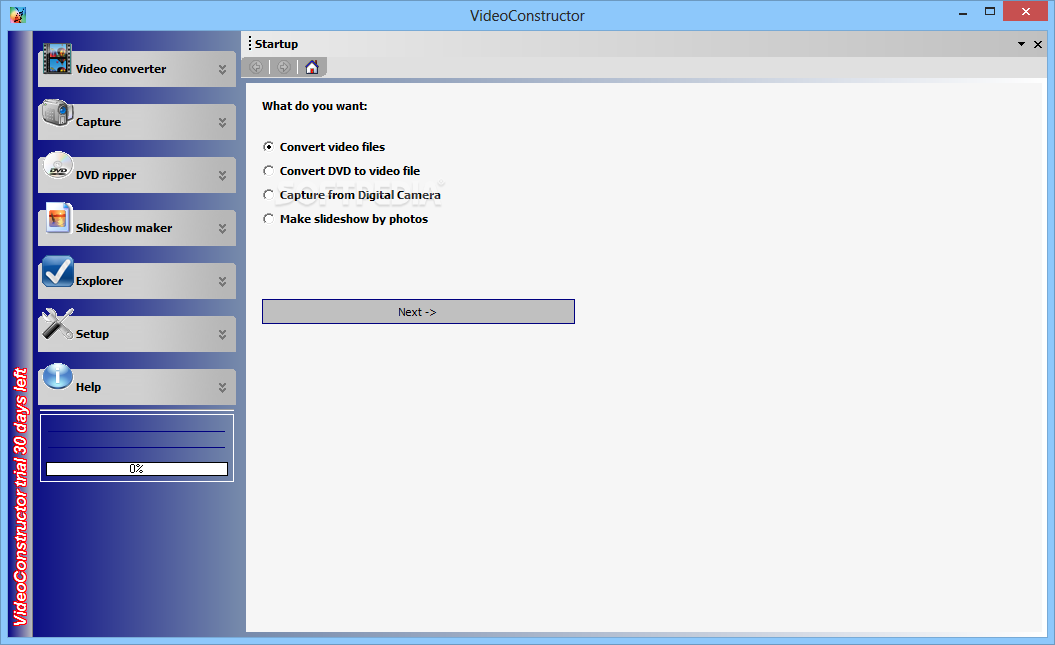Click the Startup panel title
This screenshot has width=1055, height=645.
(x=277, y=44)
